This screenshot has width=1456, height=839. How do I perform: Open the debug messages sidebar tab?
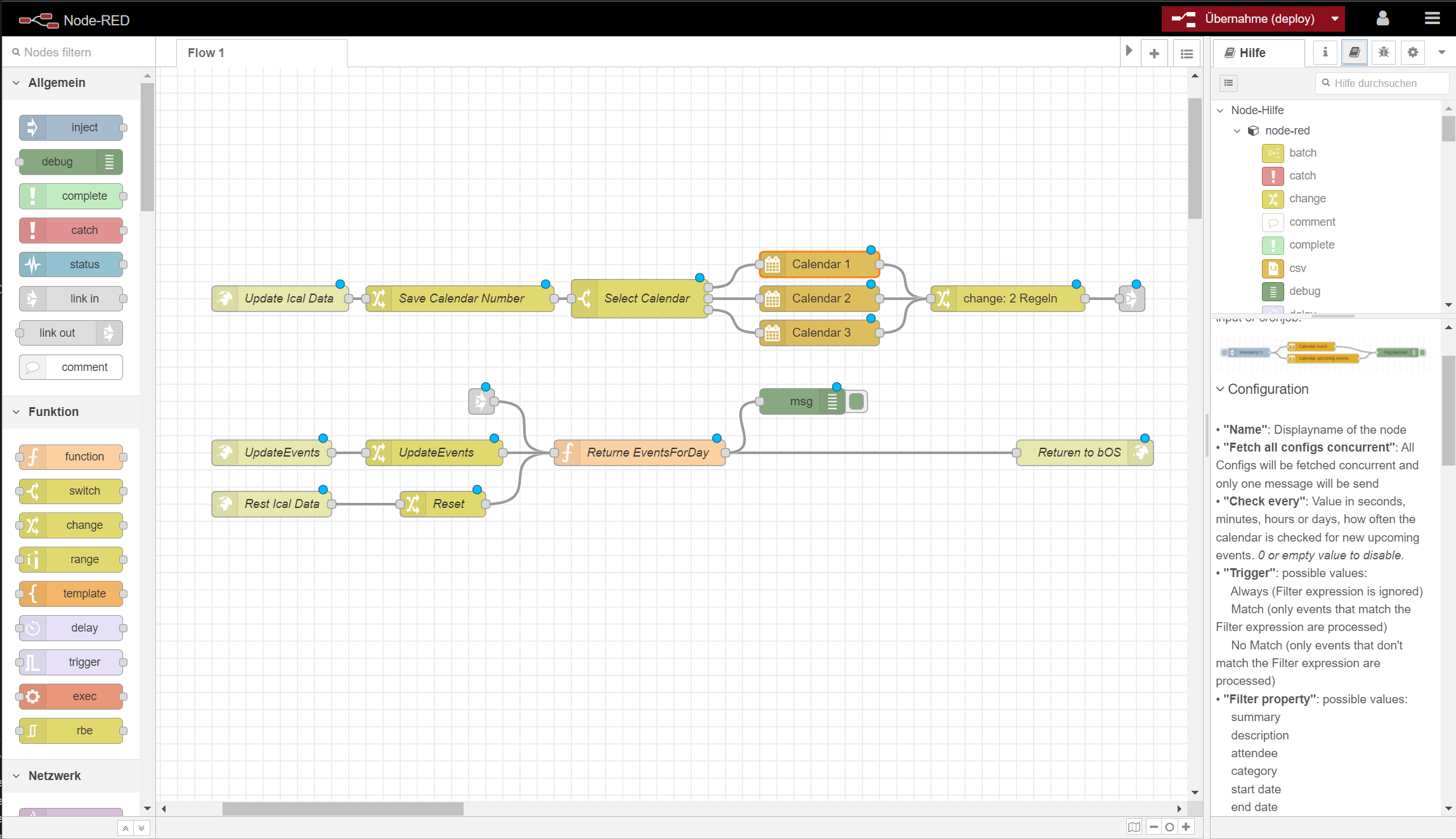tap(1383, 53)
